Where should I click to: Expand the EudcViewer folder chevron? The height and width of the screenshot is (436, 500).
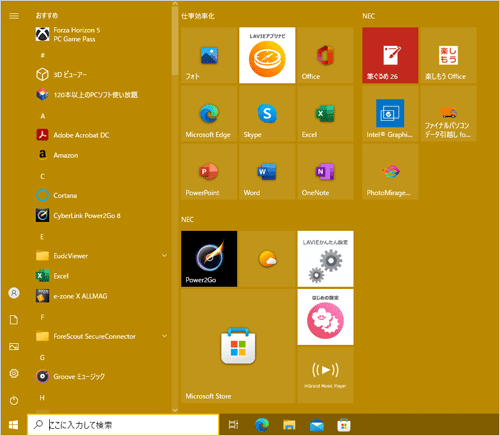click(164, 255)
